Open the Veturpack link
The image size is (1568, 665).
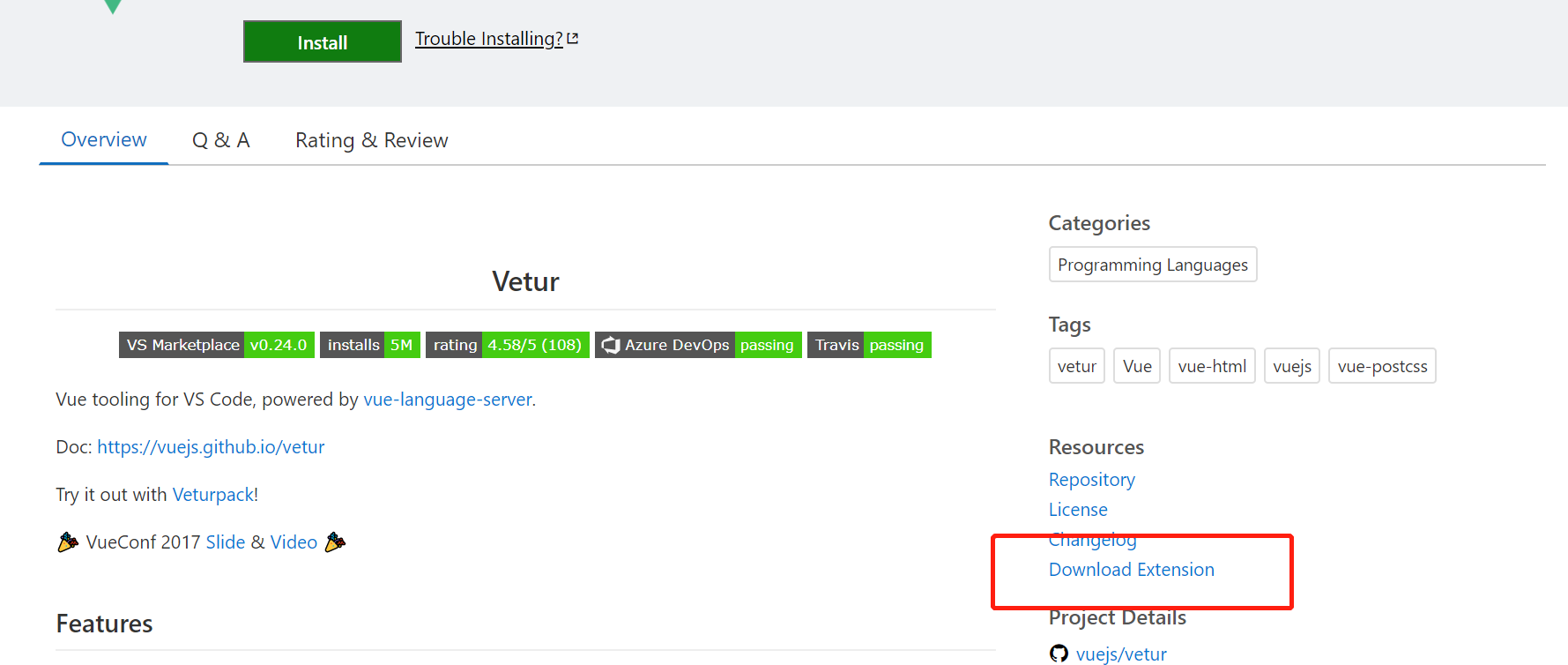213,495
